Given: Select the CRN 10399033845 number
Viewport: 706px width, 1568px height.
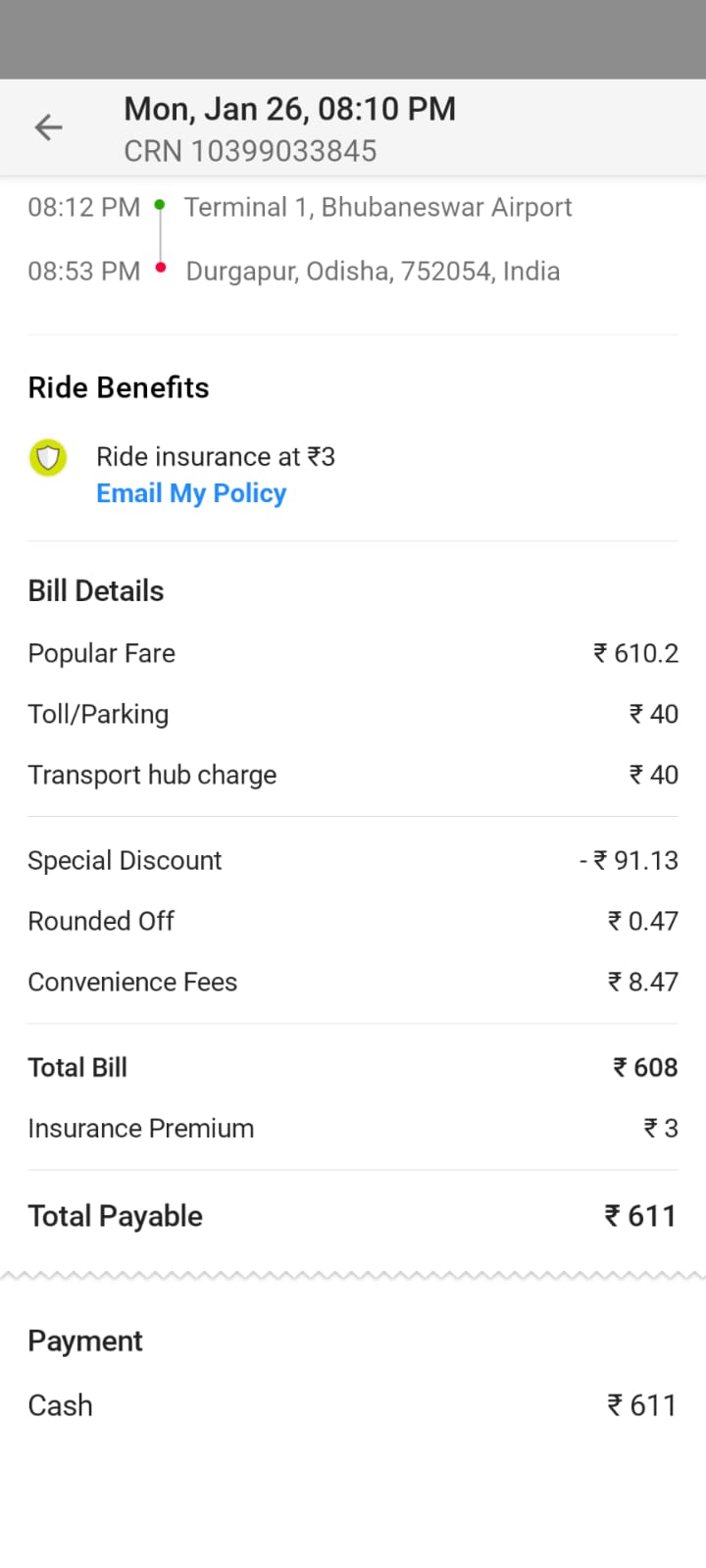Looking at the screenshot, I should 250,151.
